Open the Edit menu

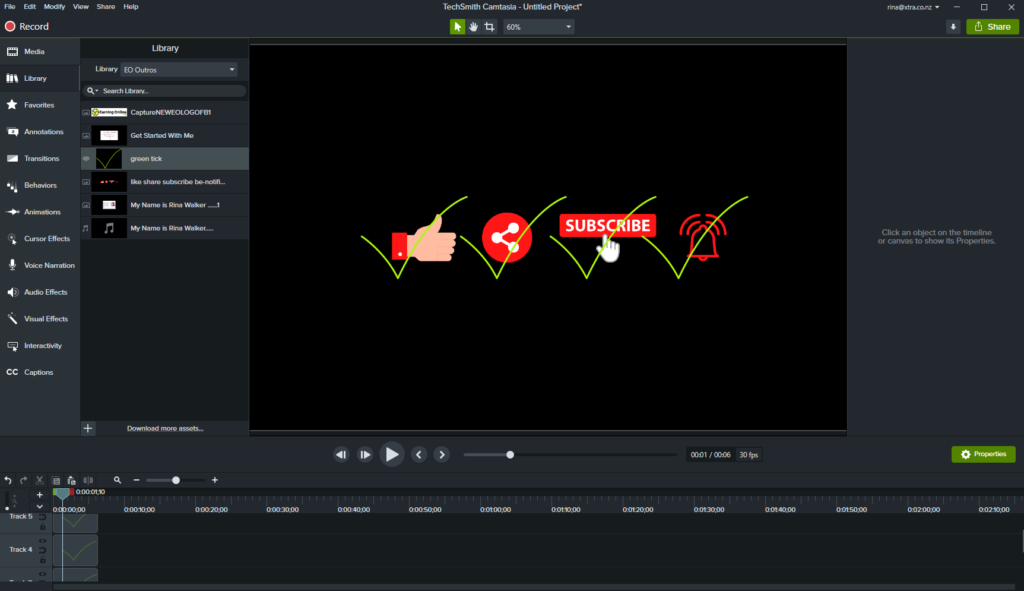pos(29,7)
